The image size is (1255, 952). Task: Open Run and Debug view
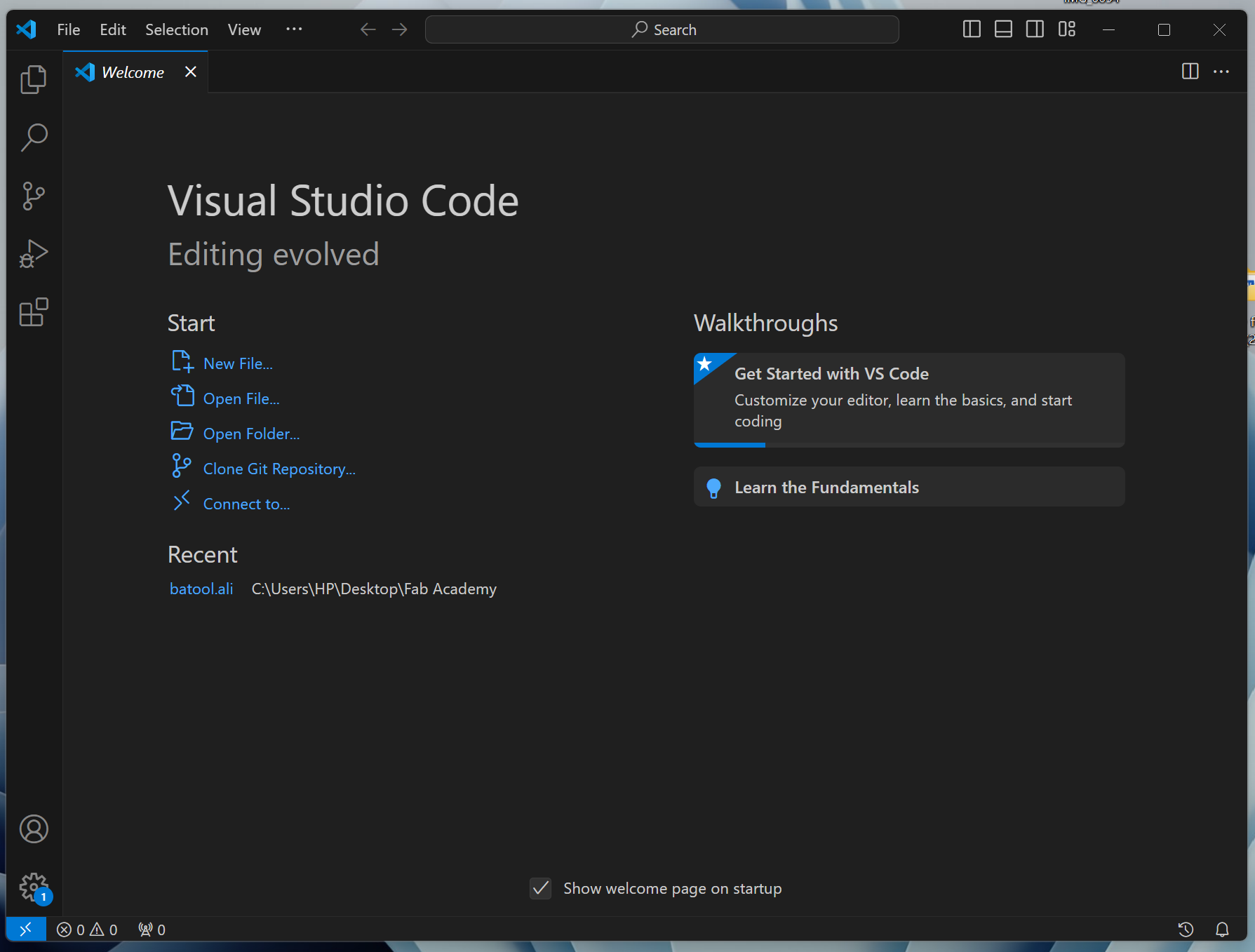click(34, 254)
